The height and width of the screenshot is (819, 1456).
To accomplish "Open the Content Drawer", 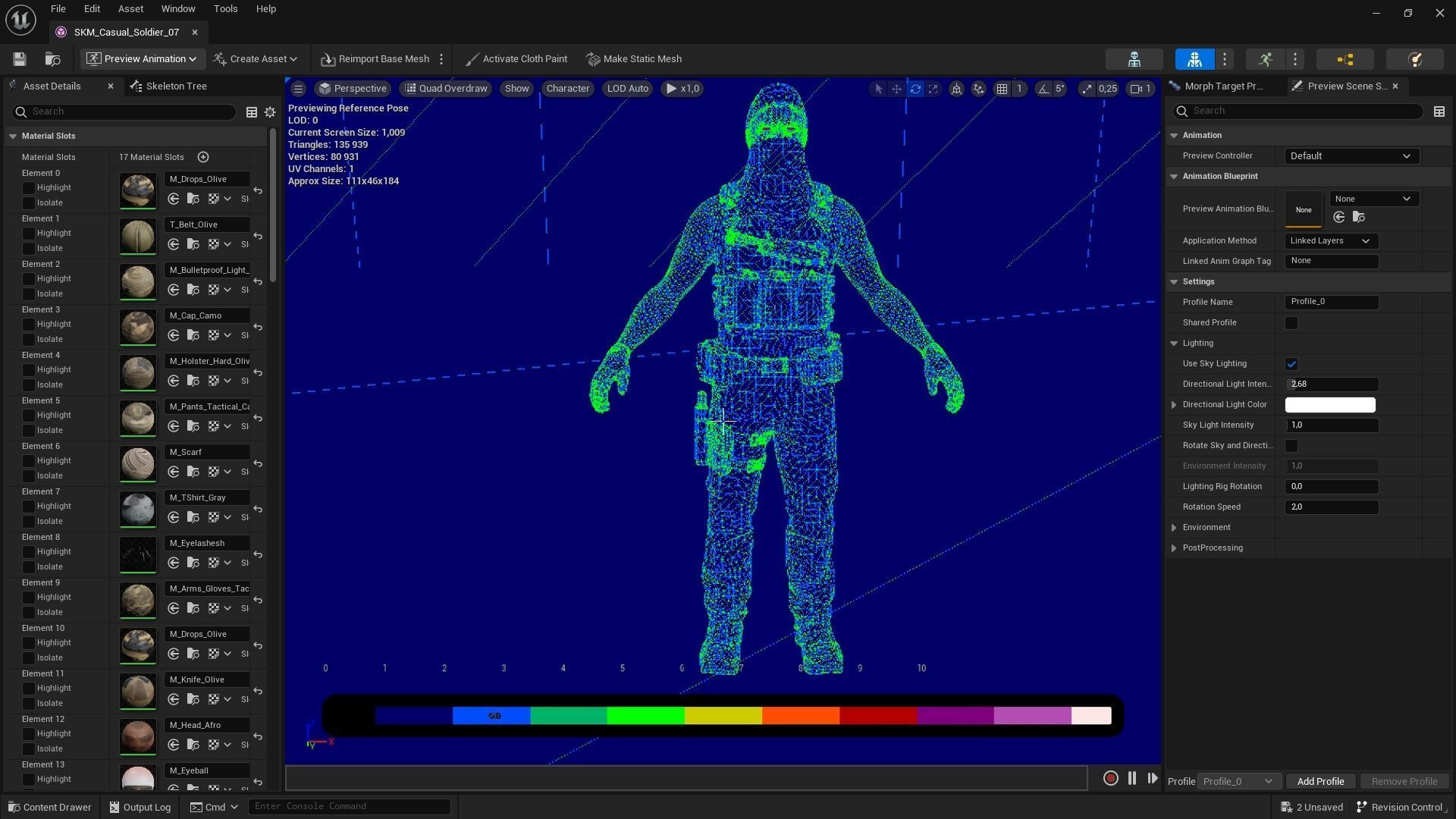I will (50, 808).
